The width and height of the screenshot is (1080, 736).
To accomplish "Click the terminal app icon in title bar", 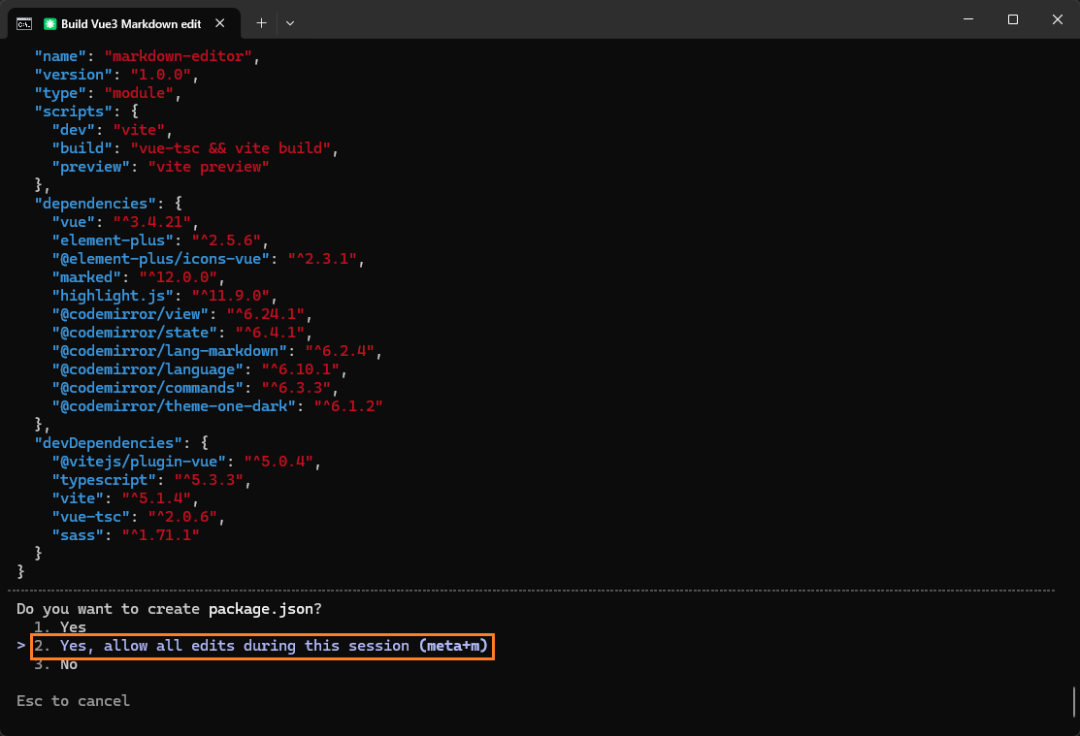I will [x=23, y=23].
